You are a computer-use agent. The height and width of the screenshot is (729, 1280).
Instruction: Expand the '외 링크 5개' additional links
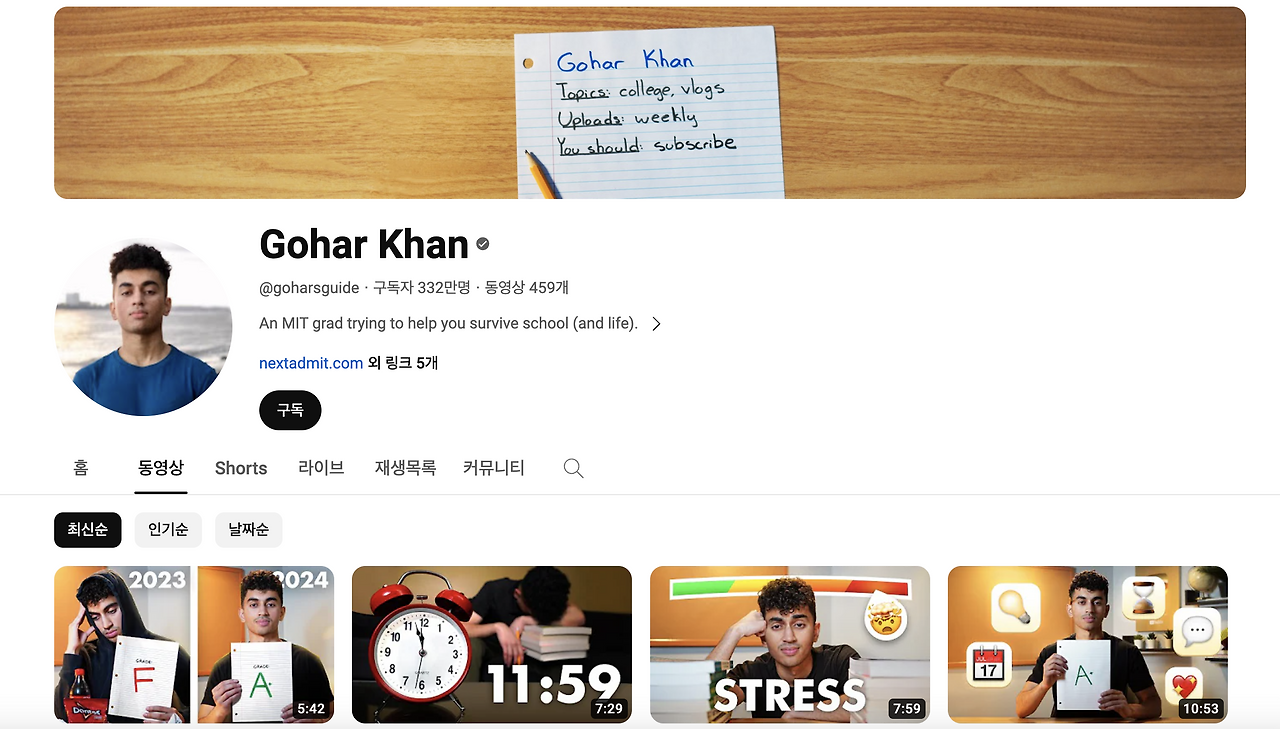pyautogui.click(x=403, y=363)
